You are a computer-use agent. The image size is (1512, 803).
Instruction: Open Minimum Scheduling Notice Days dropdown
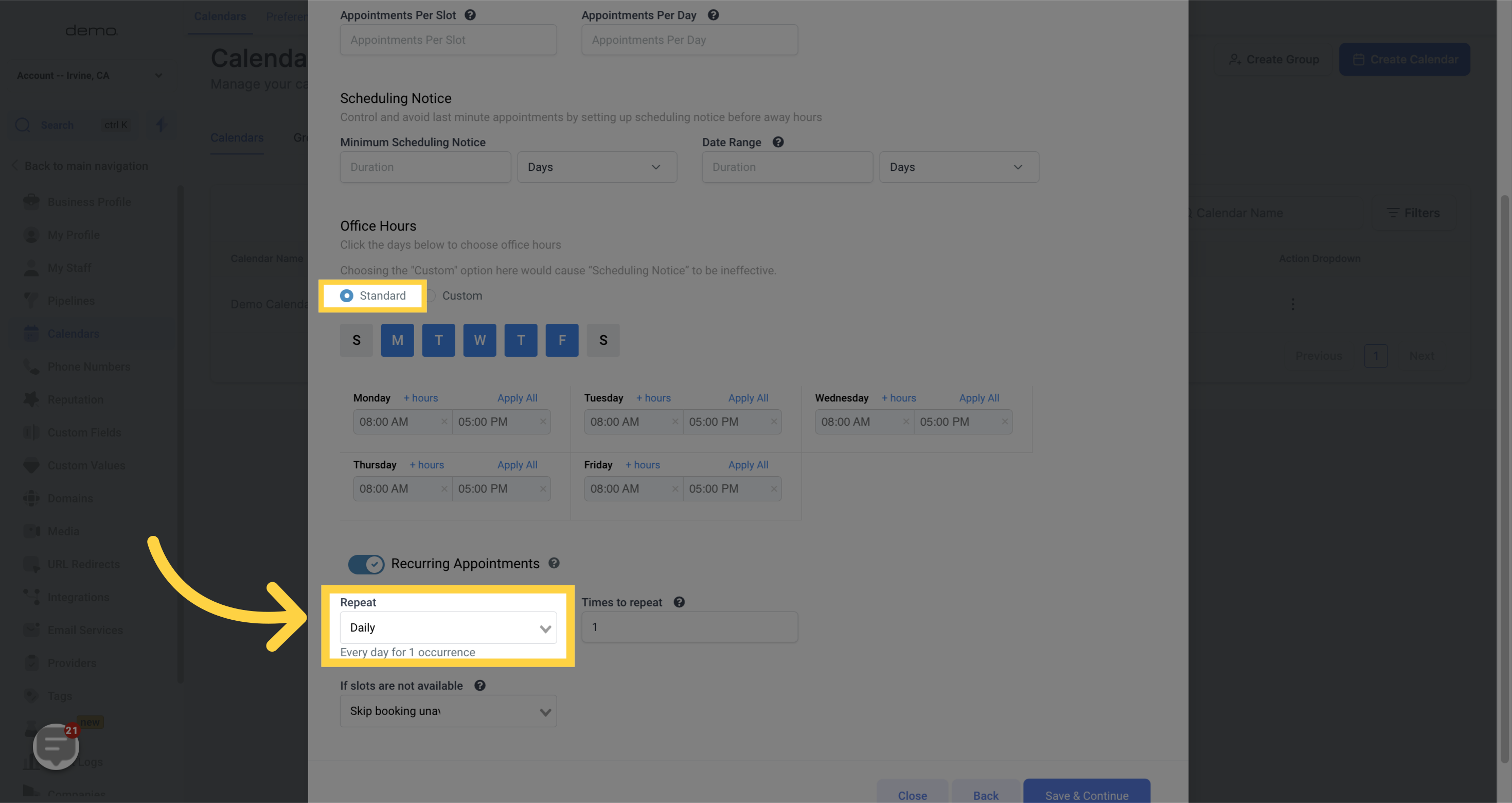[x=596, y=167]
